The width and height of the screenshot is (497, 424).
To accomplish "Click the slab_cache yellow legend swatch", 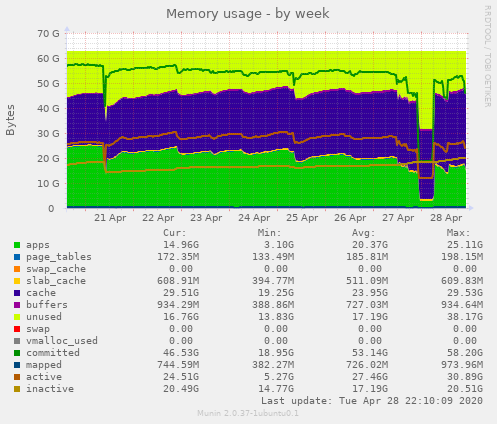I will pyautogui.click(x=17, y=281).
